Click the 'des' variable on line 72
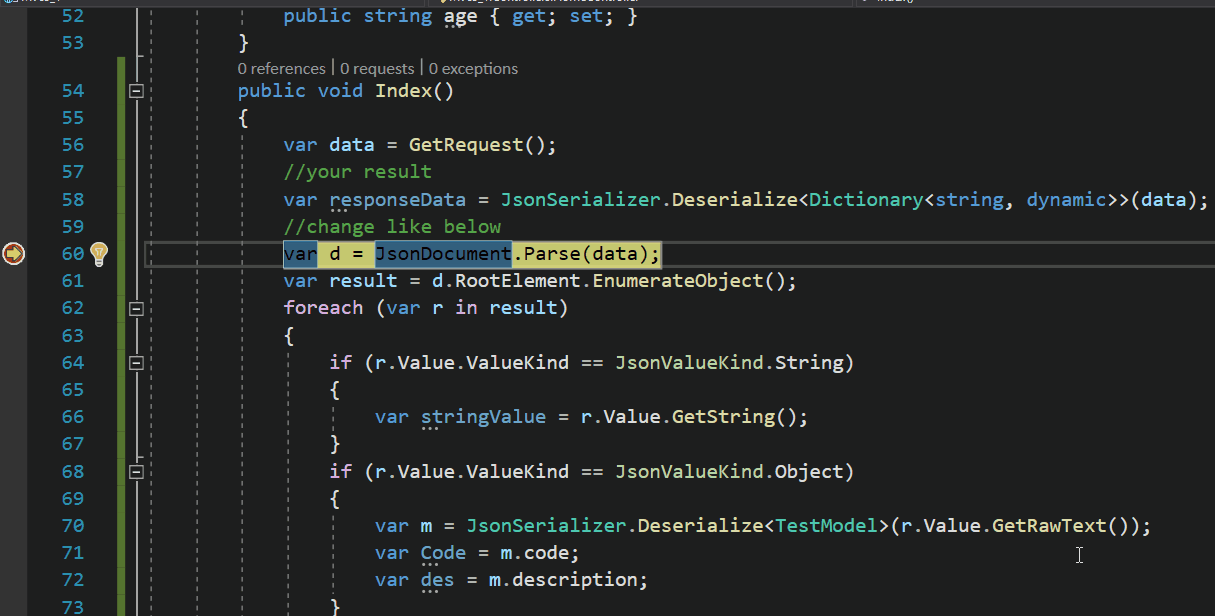 click(437, 580)
